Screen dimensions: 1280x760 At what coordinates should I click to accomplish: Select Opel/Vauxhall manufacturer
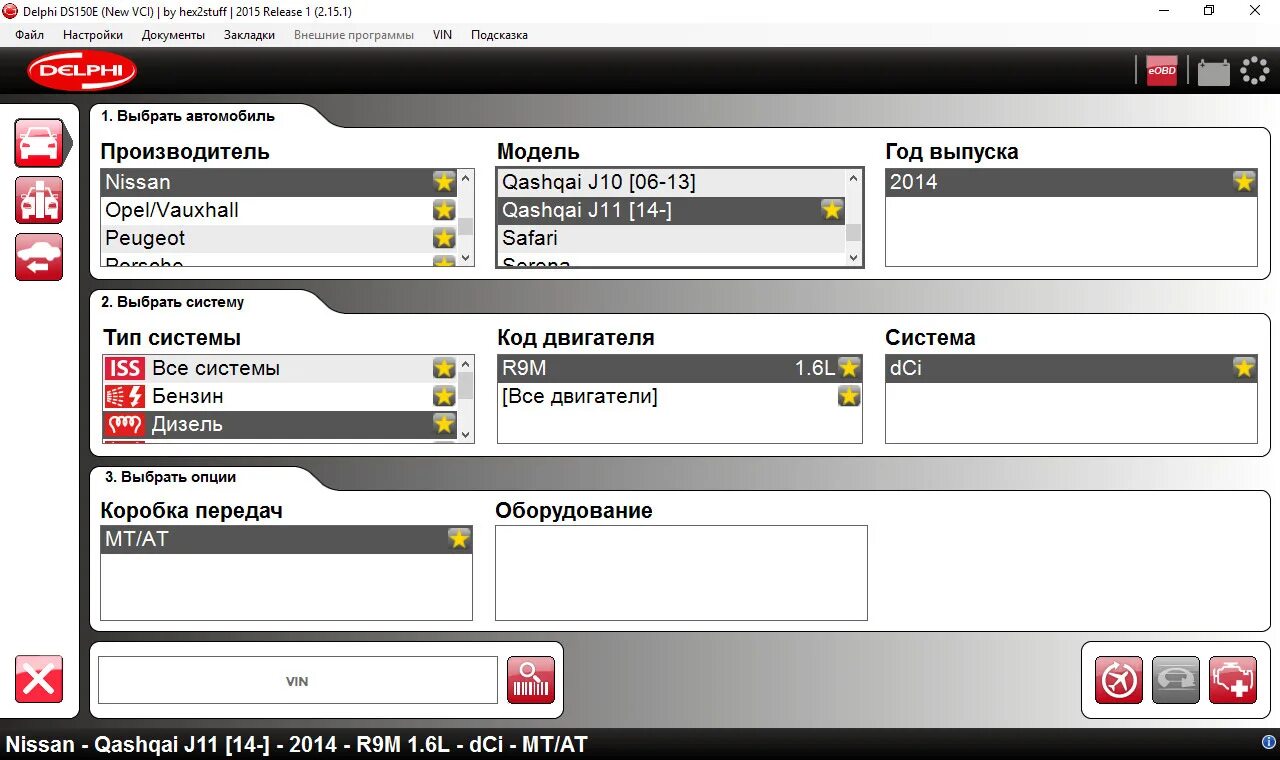coord(279,210)
